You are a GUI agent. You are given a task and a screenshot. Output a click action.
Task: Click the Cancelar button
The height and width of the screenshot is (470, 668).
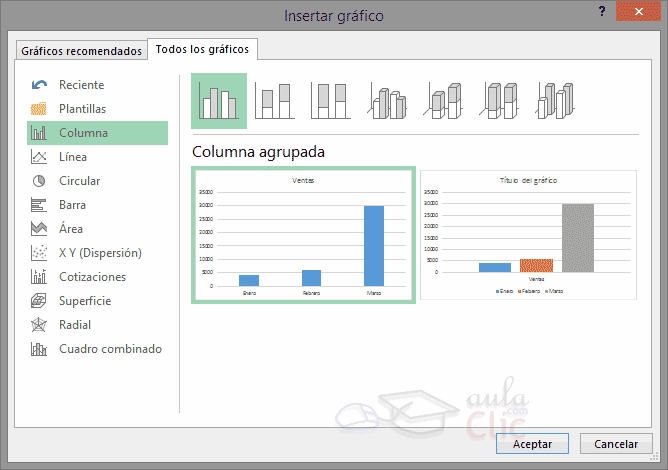(x=616, y=443)
